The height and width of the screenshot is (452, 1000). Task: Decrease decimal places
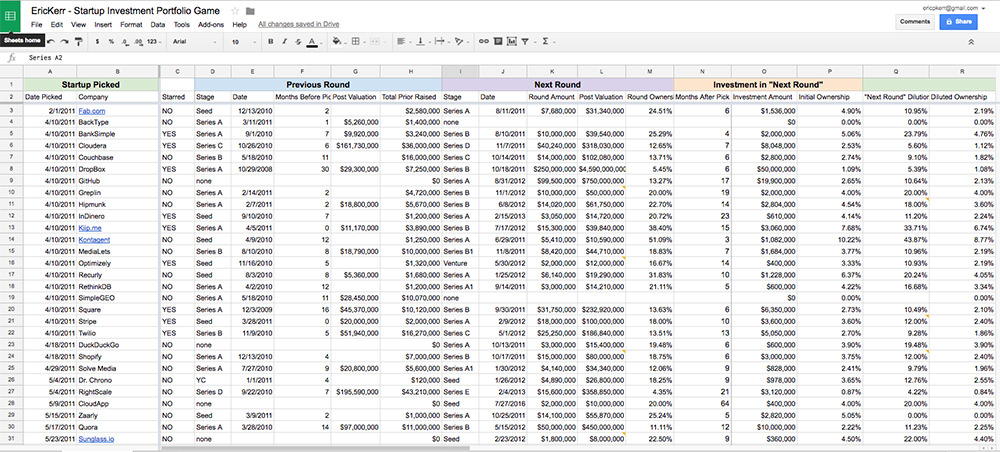point(124,41)
